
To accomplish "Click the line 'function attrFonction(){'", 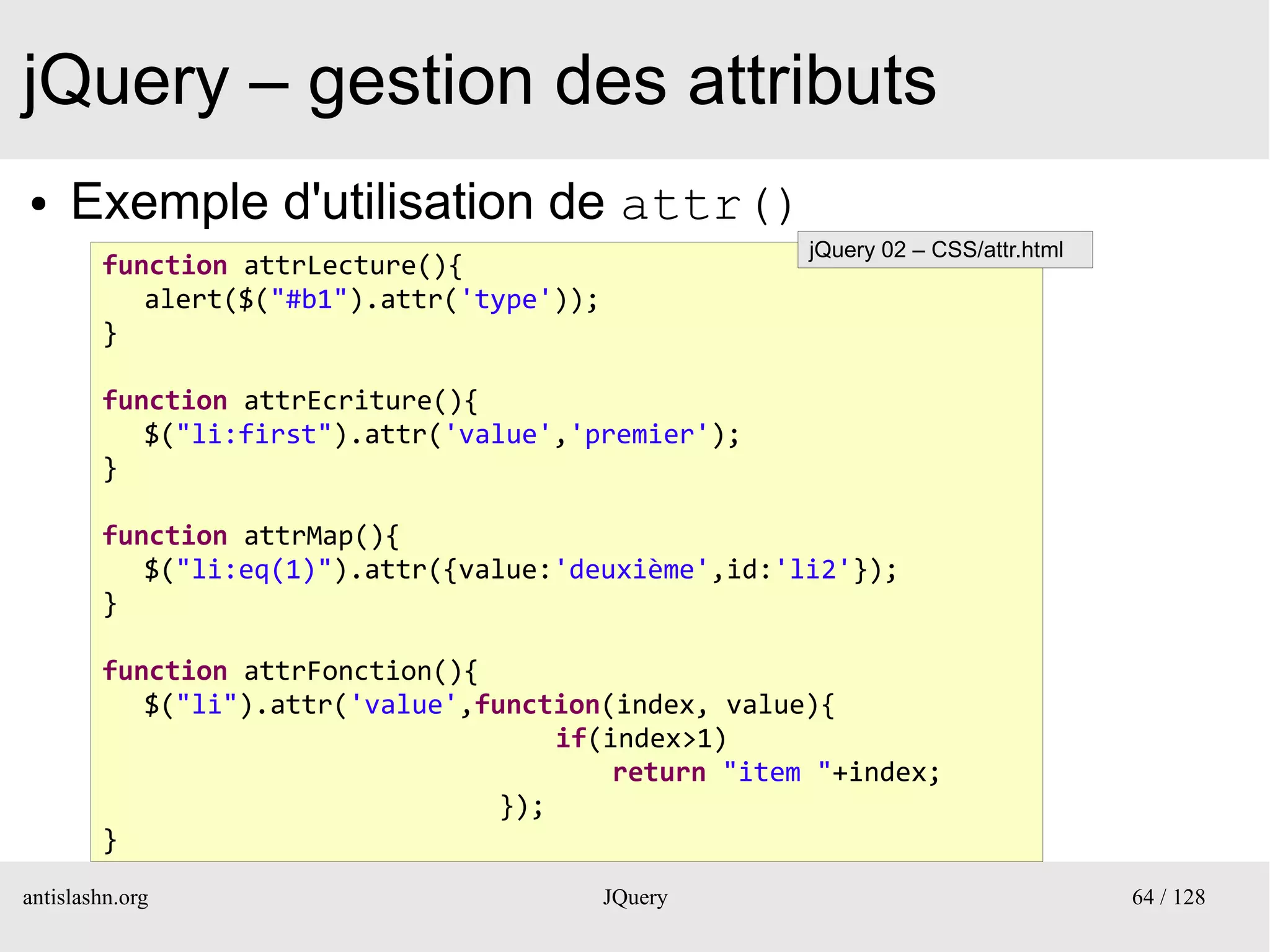I will [290, 672].
